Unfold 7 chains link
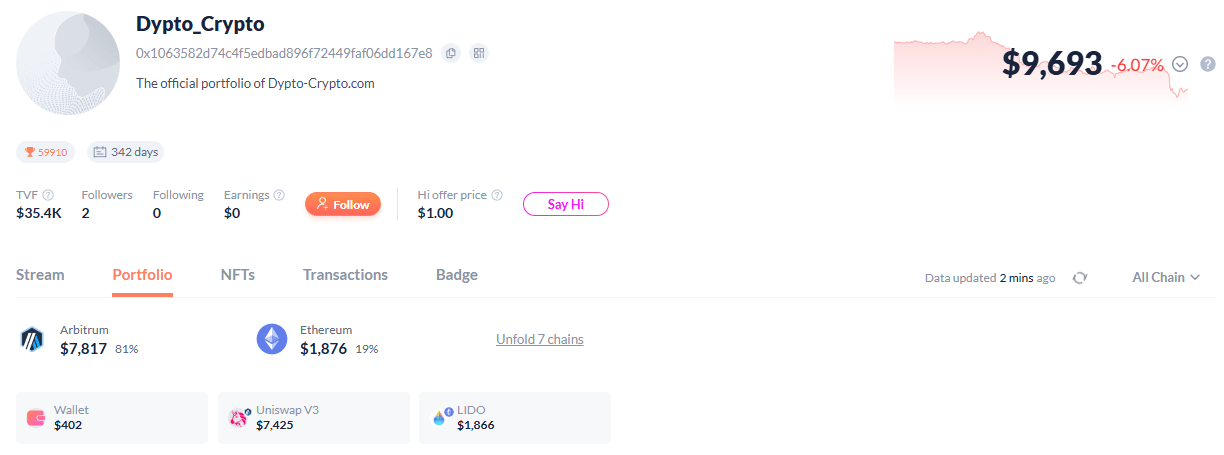 tap(539, 340)
